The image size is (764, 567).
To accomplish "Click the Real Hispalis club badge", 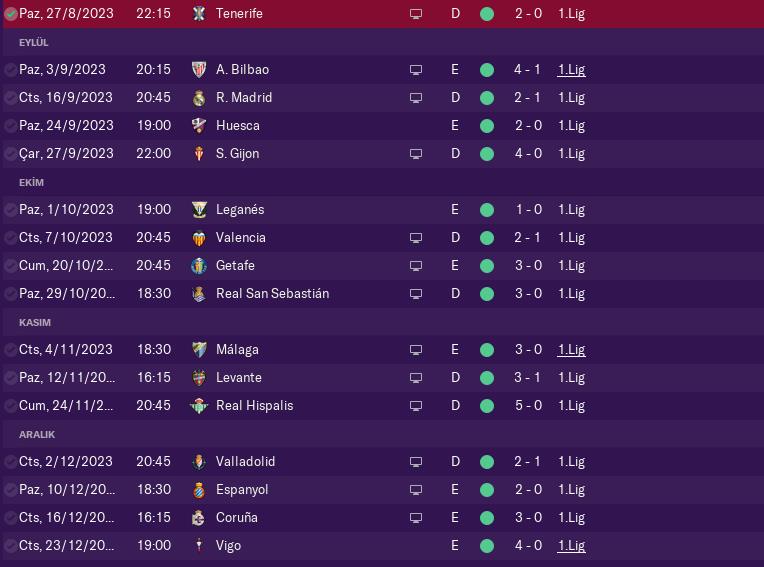I will [199, 406].
